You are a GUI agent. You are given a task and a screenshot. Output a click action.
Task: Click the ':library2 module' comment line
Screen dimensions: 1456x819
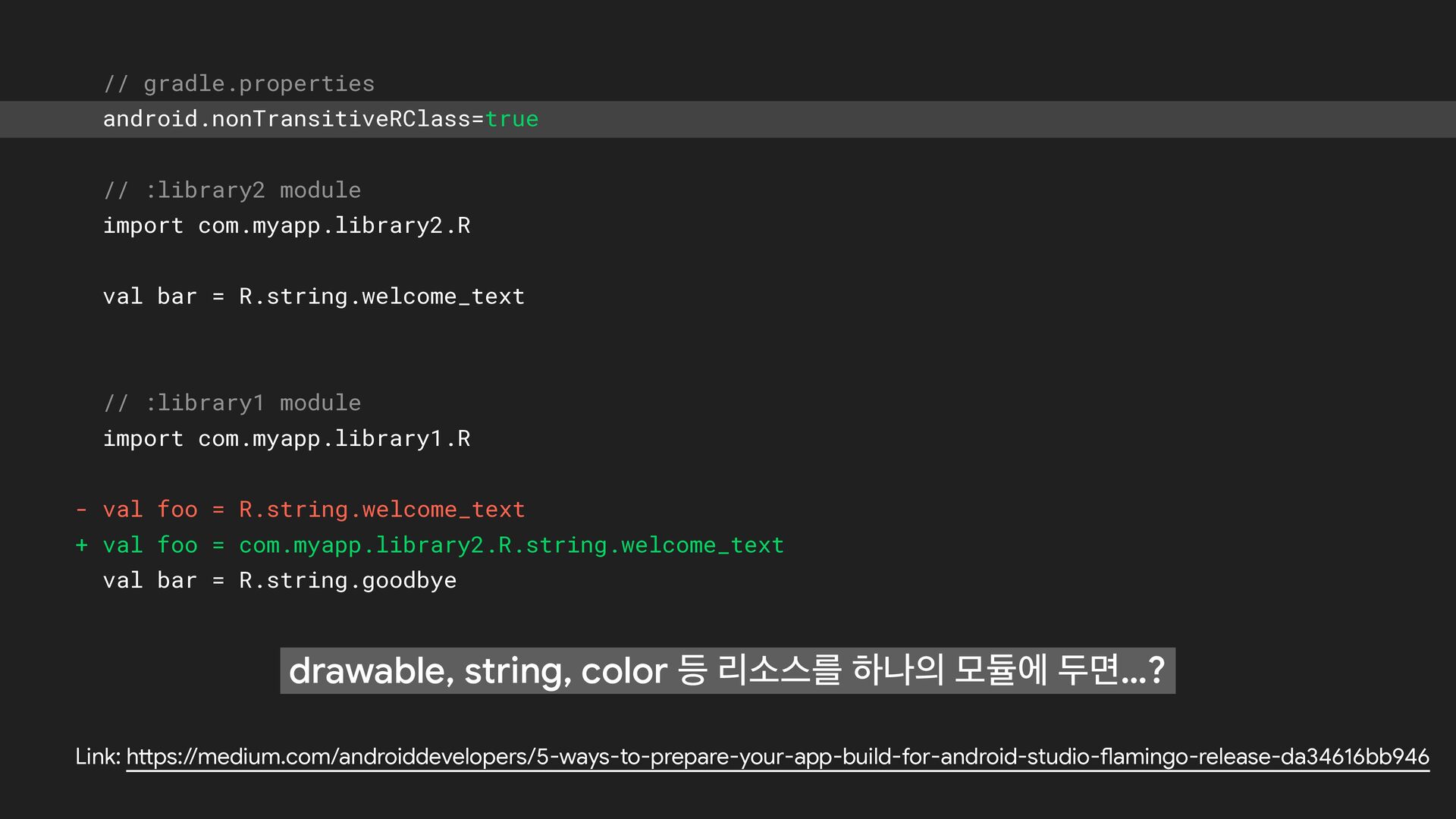tap(232, 190)
